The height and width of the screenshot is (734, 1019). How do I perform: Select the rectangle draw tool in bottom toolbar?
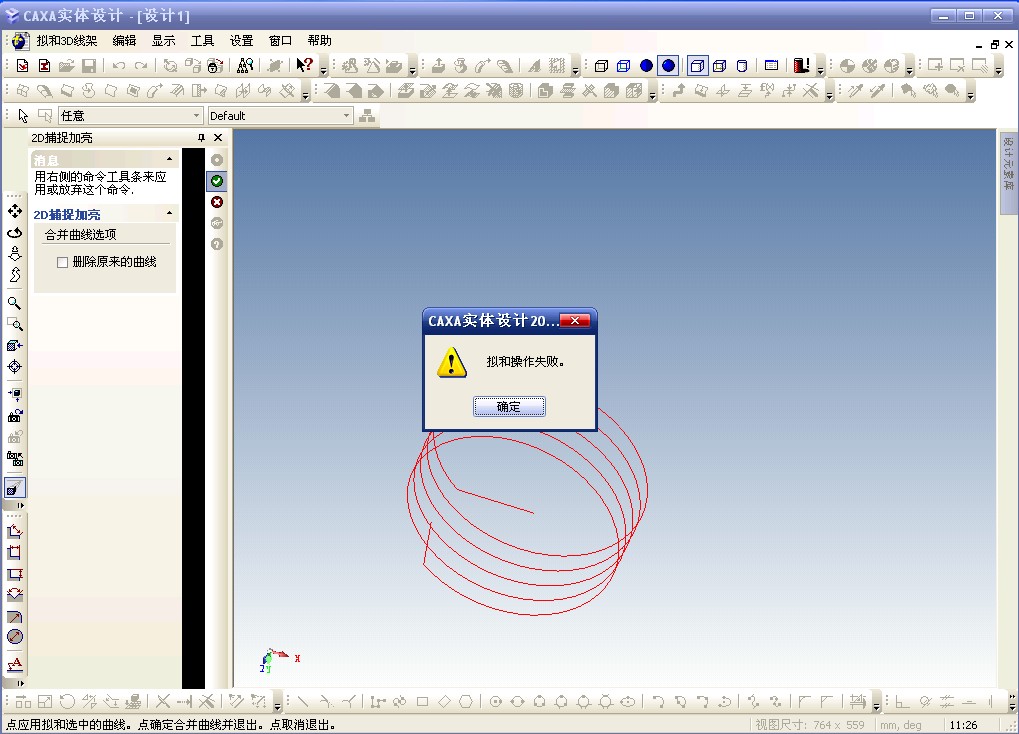[422, 701]
